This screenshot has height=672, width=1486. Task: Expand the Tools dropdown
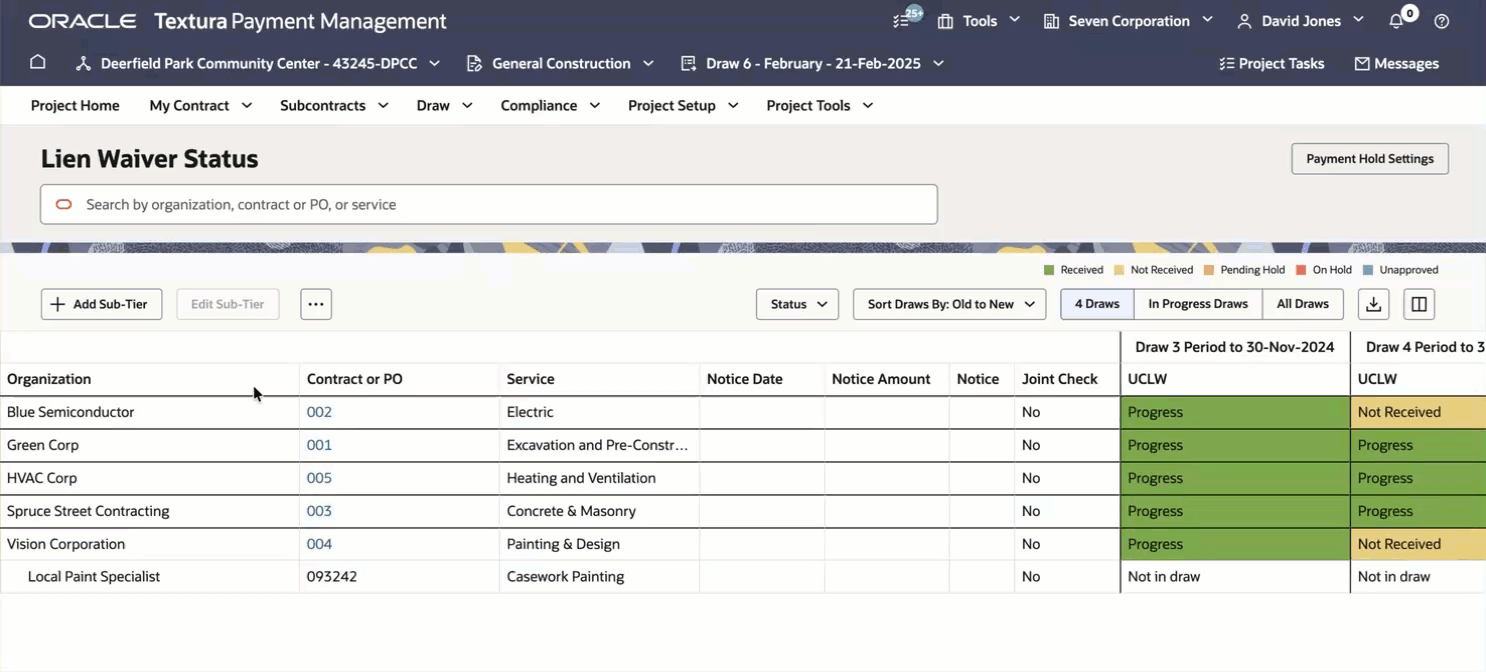point(1014,20)
